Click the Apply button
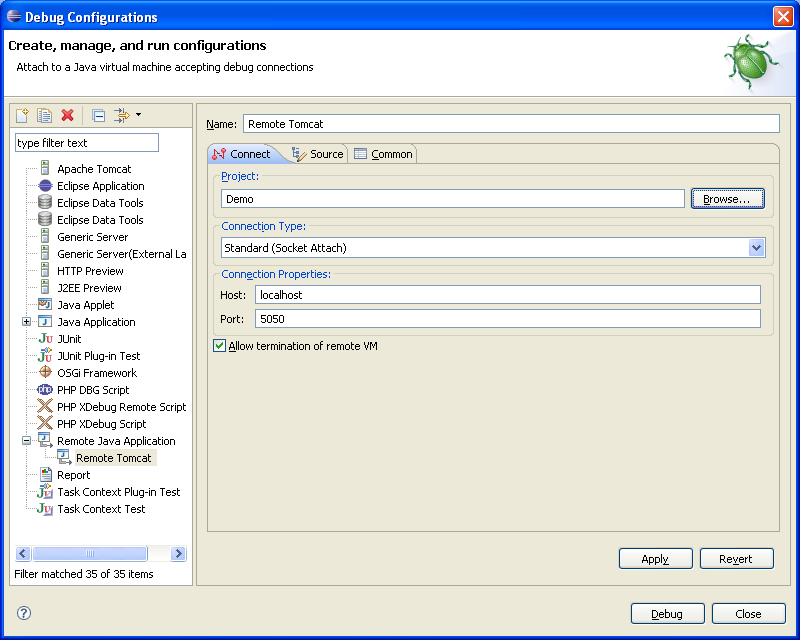 coord(655,559)
